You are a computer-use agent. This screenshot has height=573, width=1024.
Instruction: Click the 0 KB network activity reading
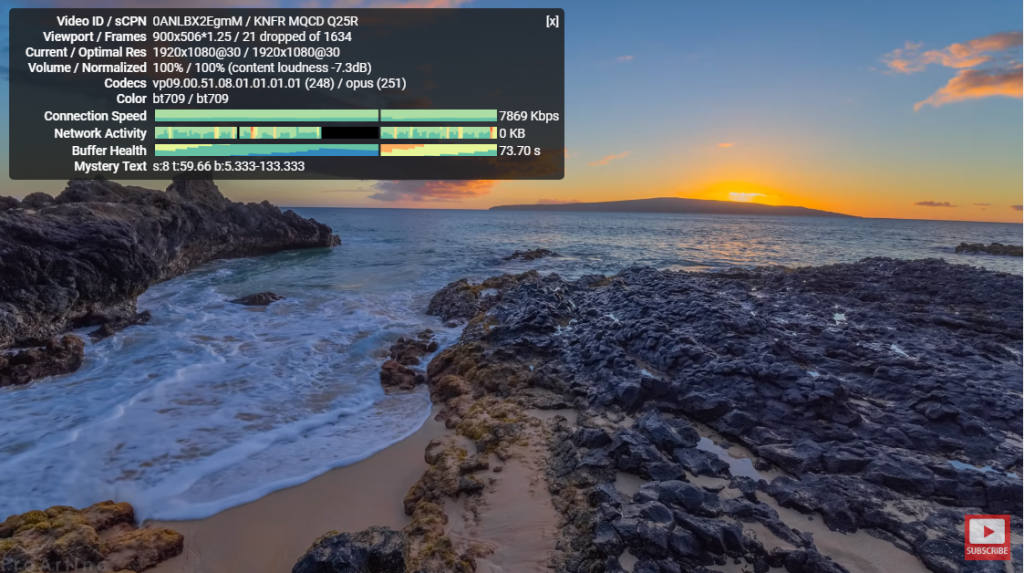tap(512, 133)
